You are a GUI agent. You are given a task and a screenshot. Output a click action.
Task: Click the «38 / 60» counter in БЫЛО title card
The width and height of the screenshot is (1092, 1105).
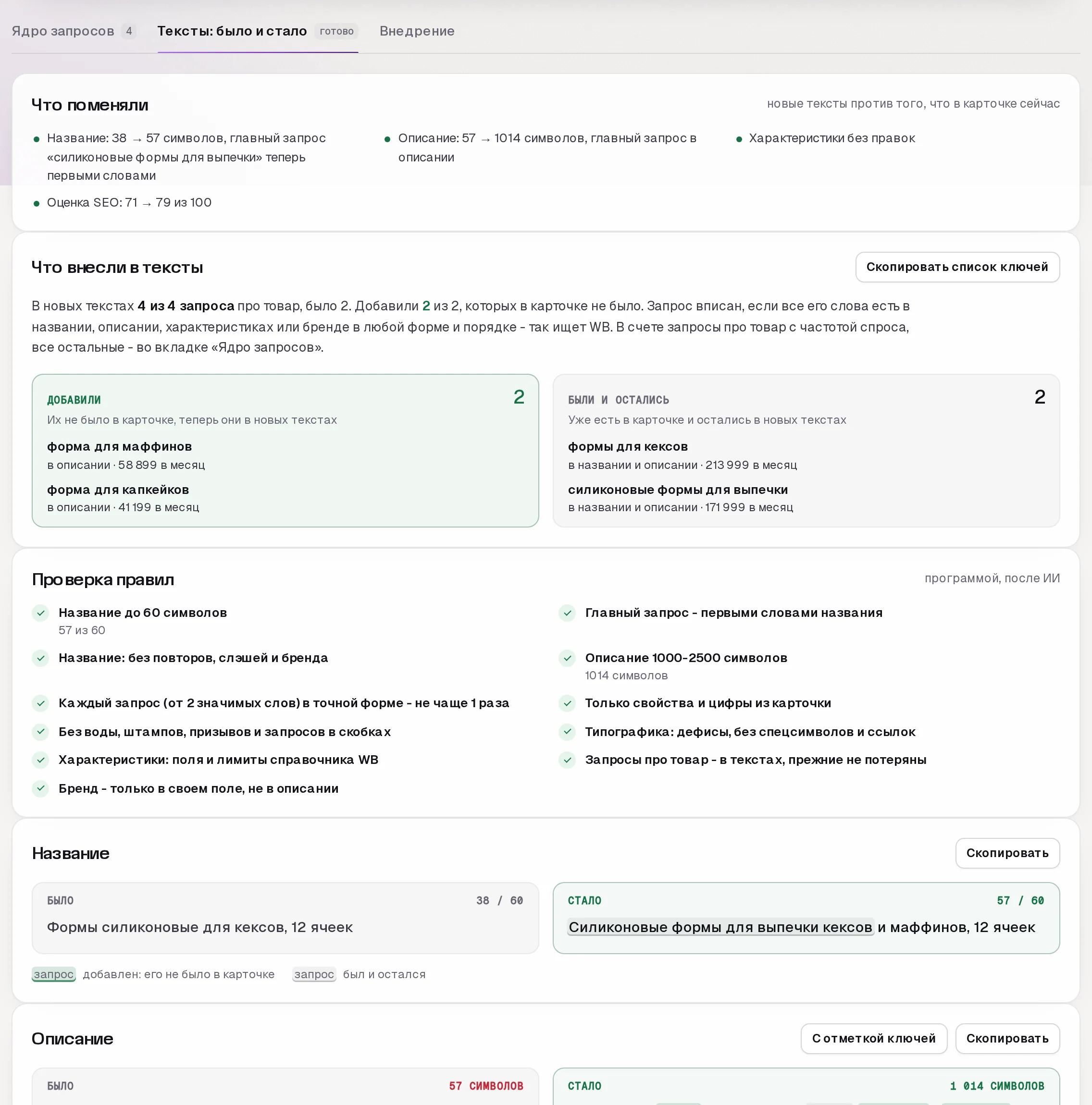[x=500, y=900]
